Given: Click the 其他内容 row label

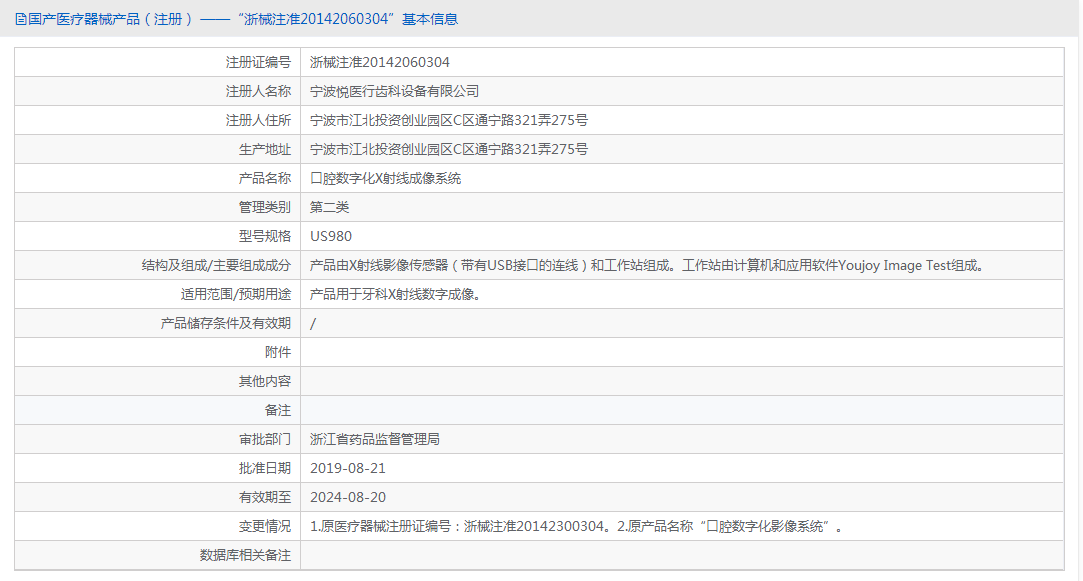Looking at the screenshot, I should [x=265, y=381].
